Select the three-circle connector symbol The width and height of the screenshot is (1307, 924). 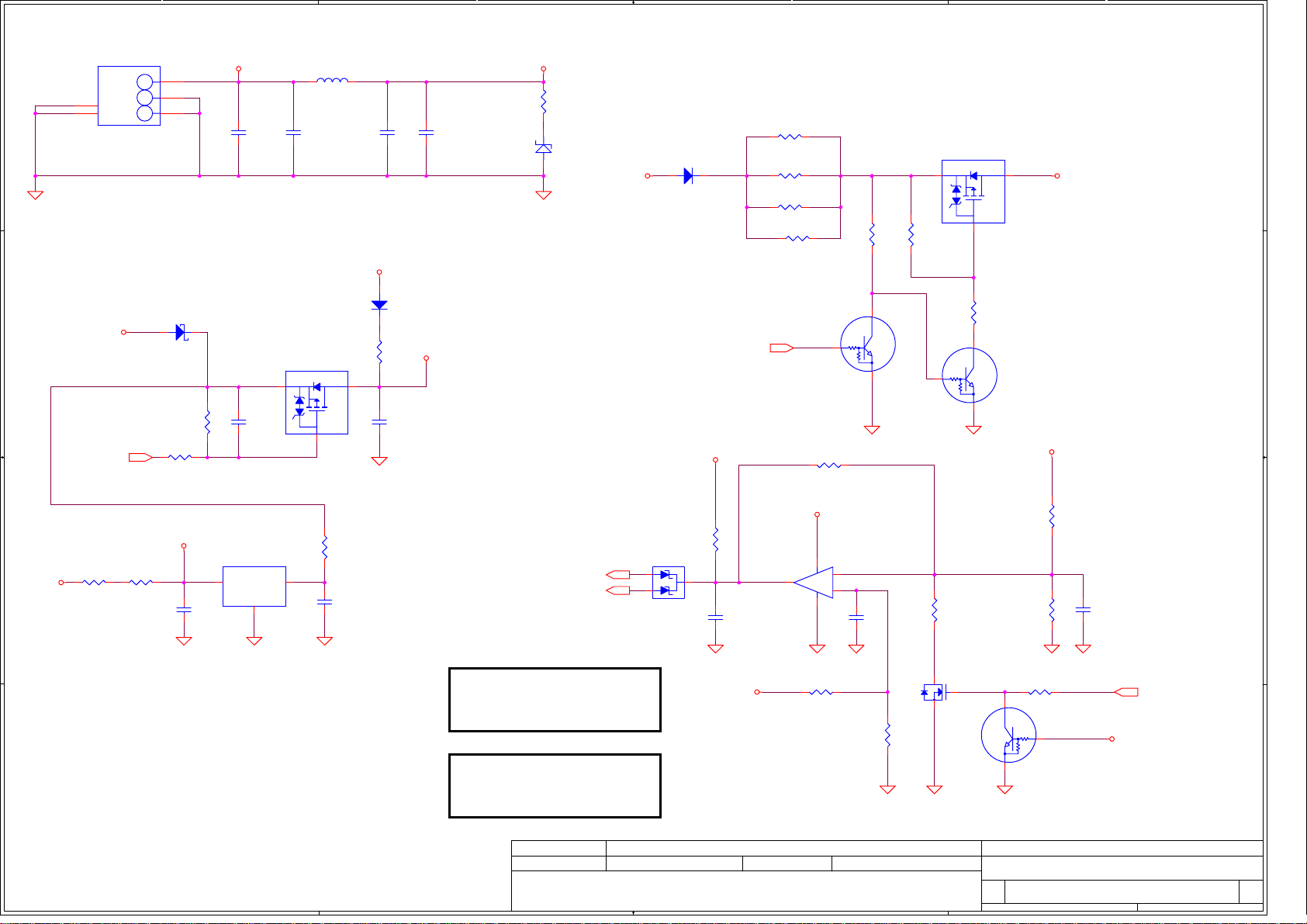tap(129, 95)
